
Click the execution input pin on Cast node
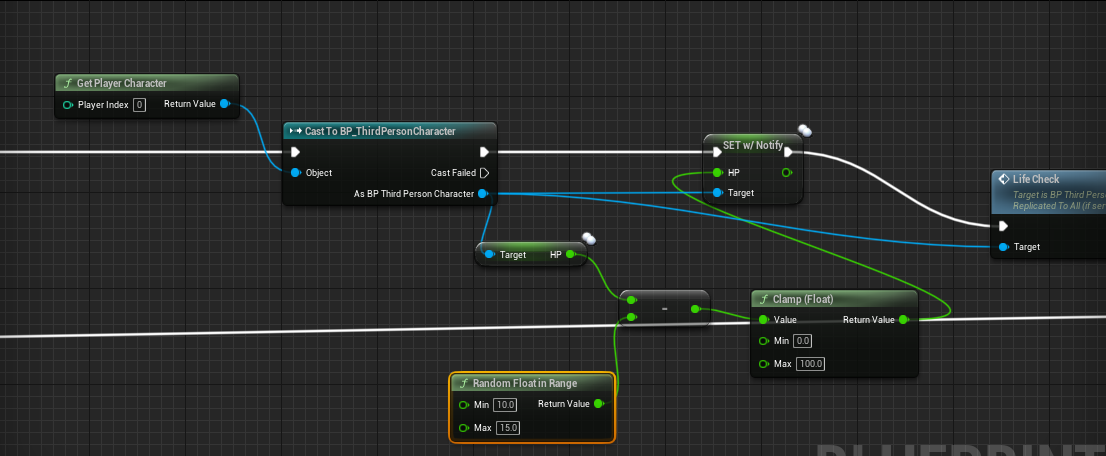coord(296,152)
